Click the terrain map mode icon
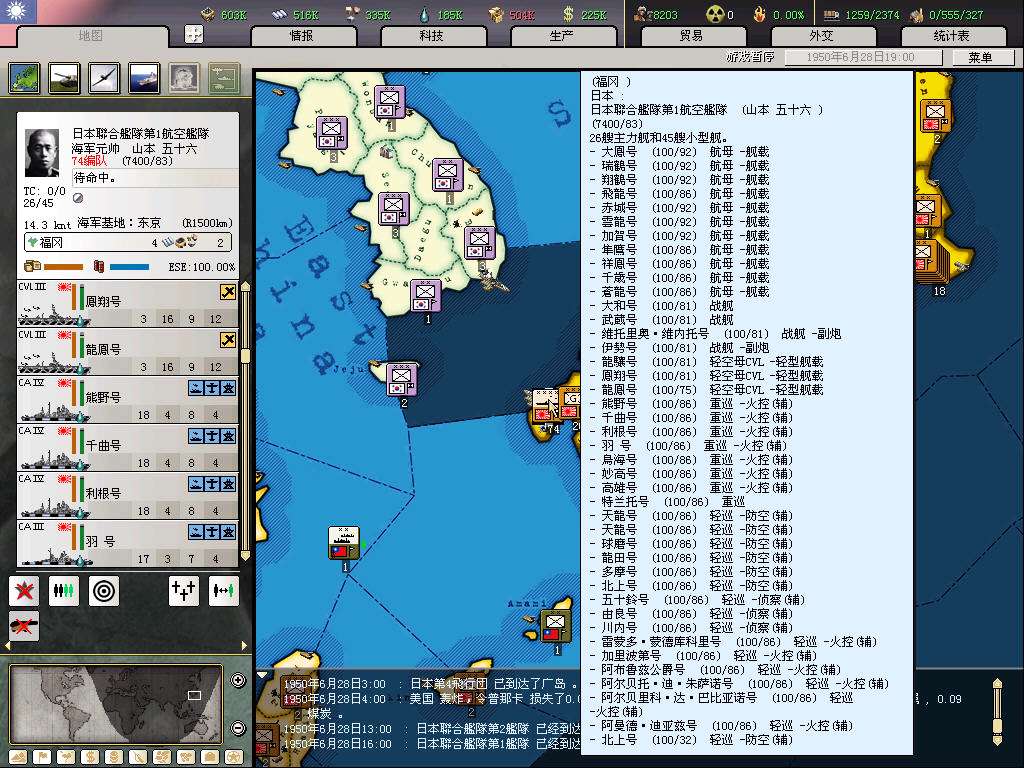 [x=24, y=77]
